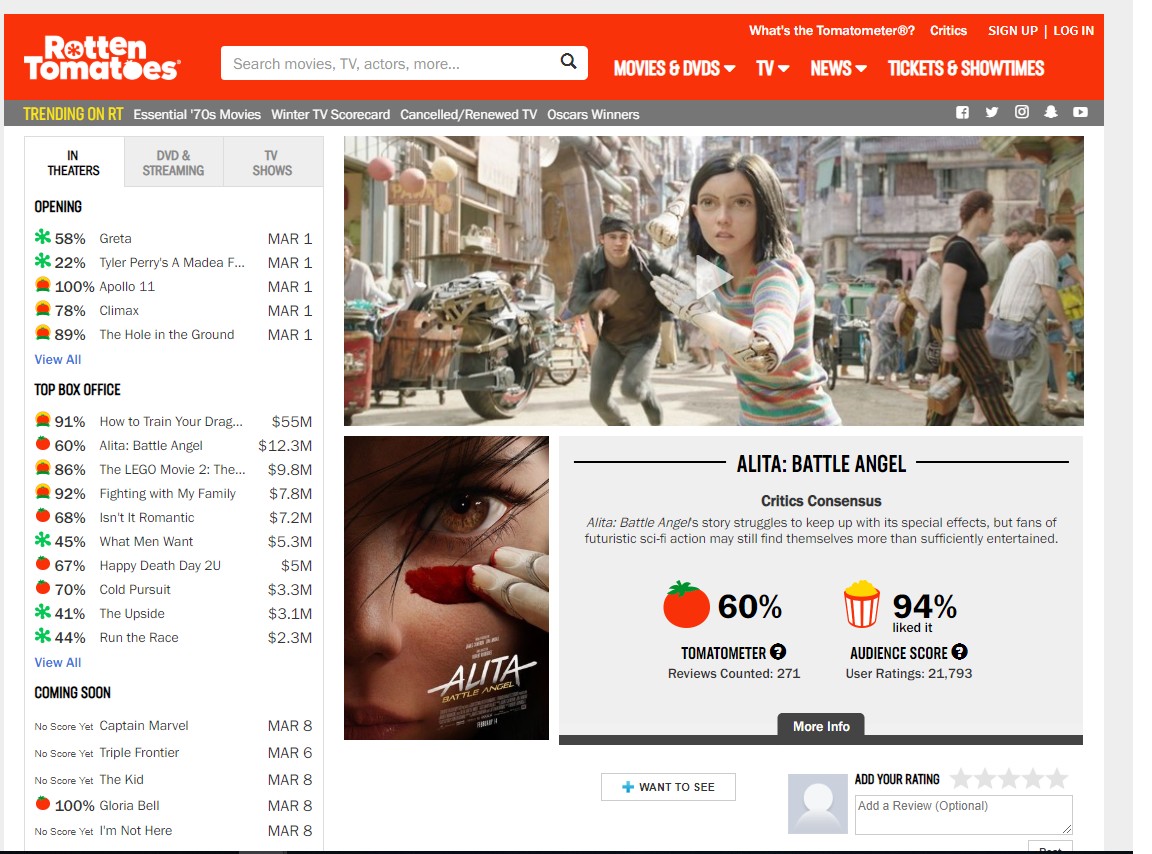Open The Upside link
The width and height of the screenshot is (1152, 854).
point(132,614)
